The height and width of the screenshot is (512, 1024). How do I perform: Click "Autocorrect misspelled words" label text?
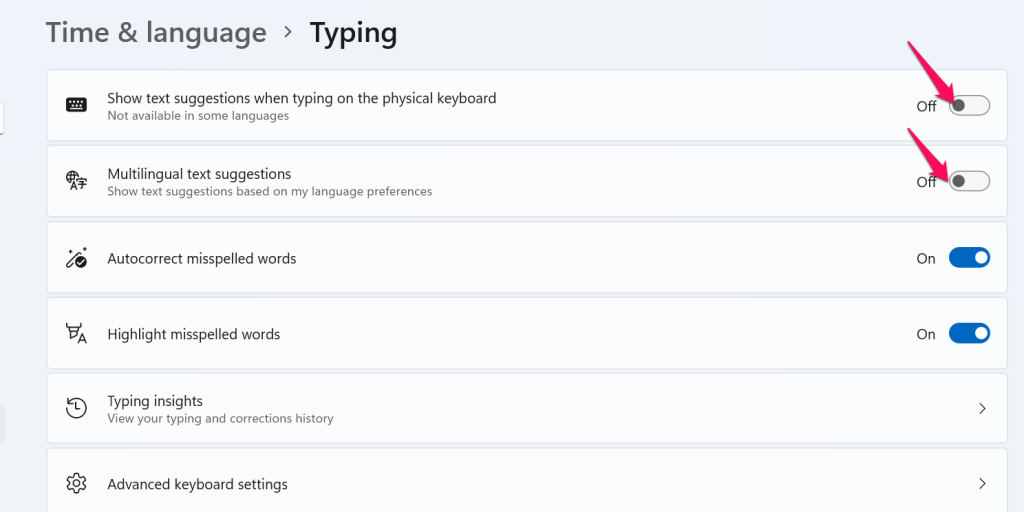202,258
